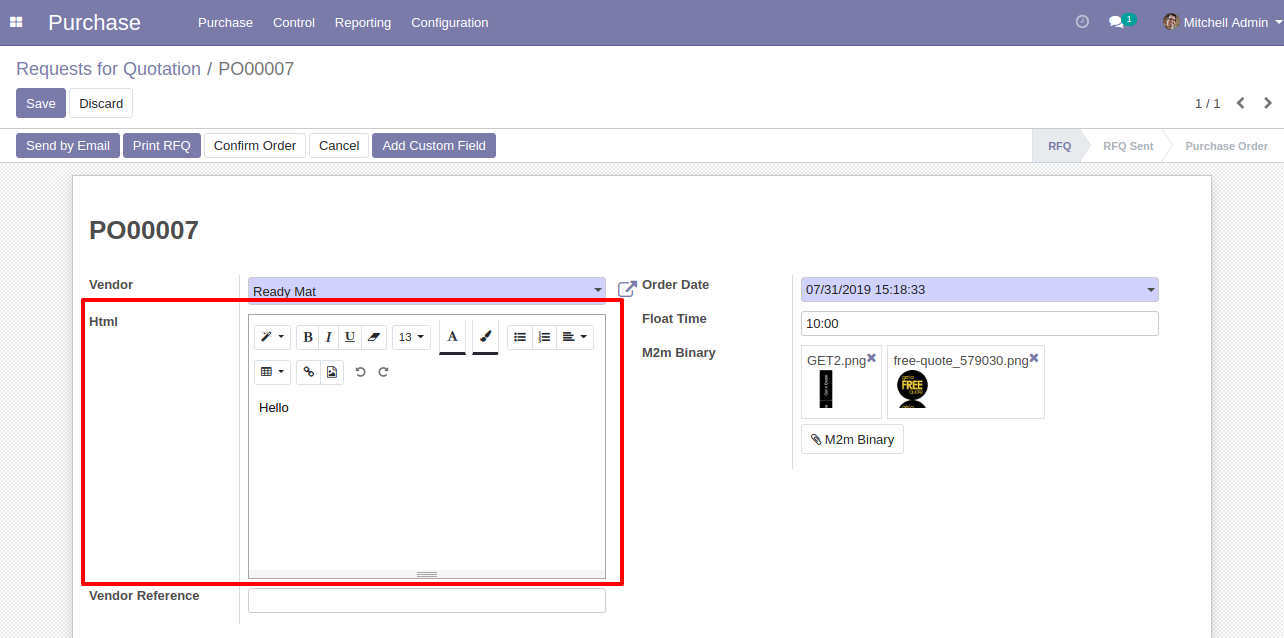
Task: Insert an unordered bullet list
Action: coord(520,337)
